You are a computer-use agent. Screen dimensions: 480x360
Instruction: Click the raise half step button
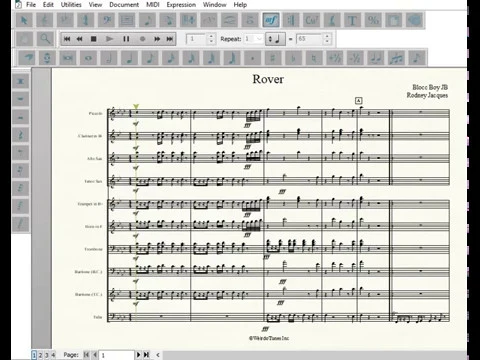coord(335,58)
